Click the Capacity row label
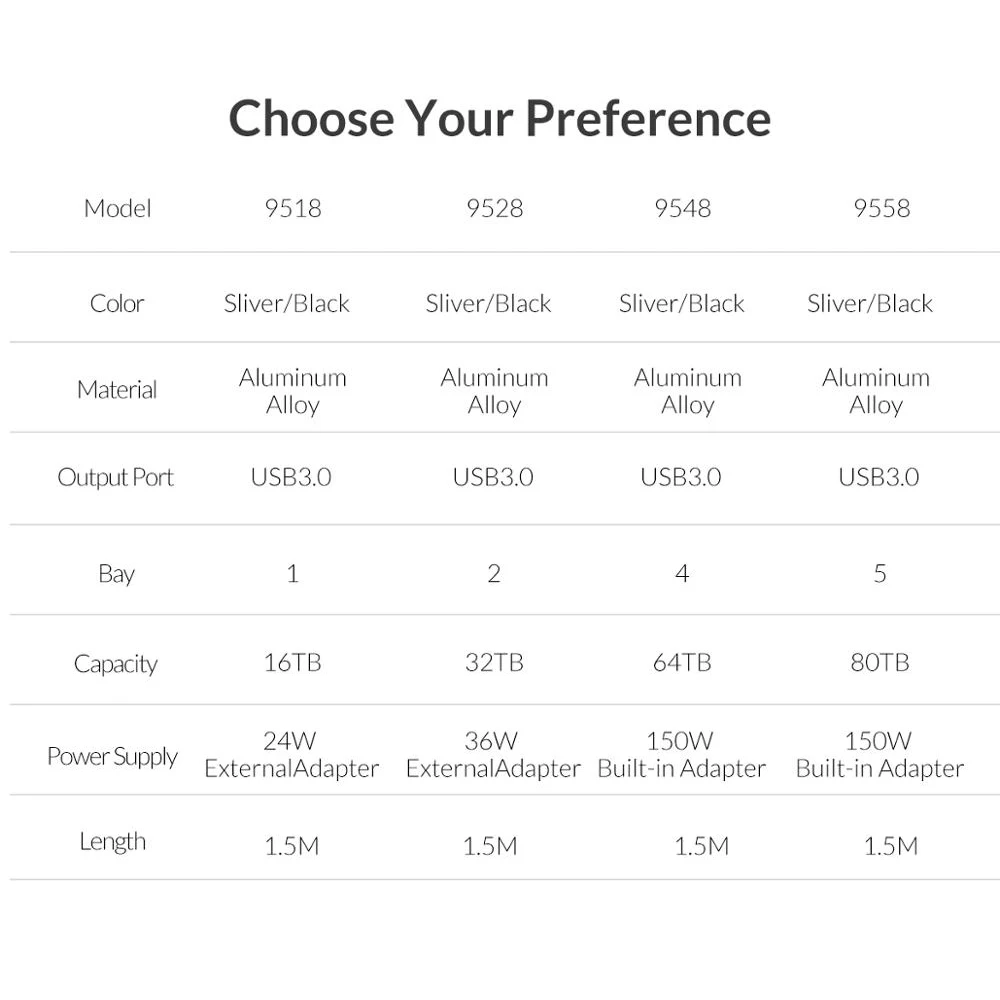Screen dimensions: 1000x1000 (116, 664)
